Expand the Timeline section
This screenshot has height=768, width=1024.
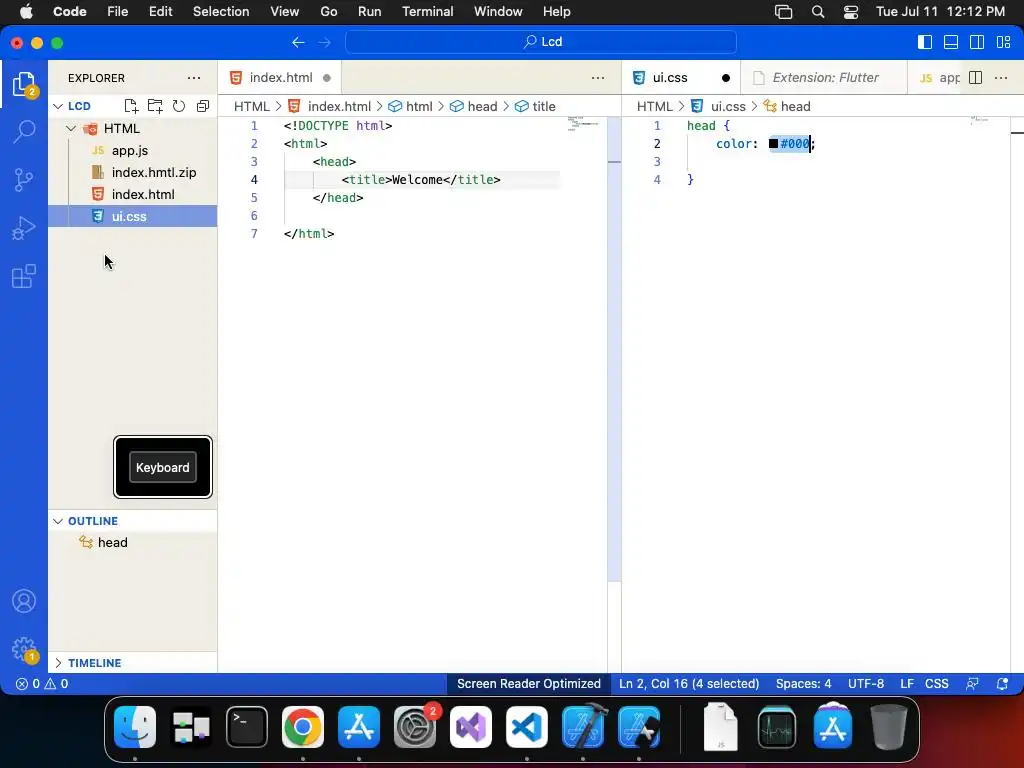pos(58,663)
